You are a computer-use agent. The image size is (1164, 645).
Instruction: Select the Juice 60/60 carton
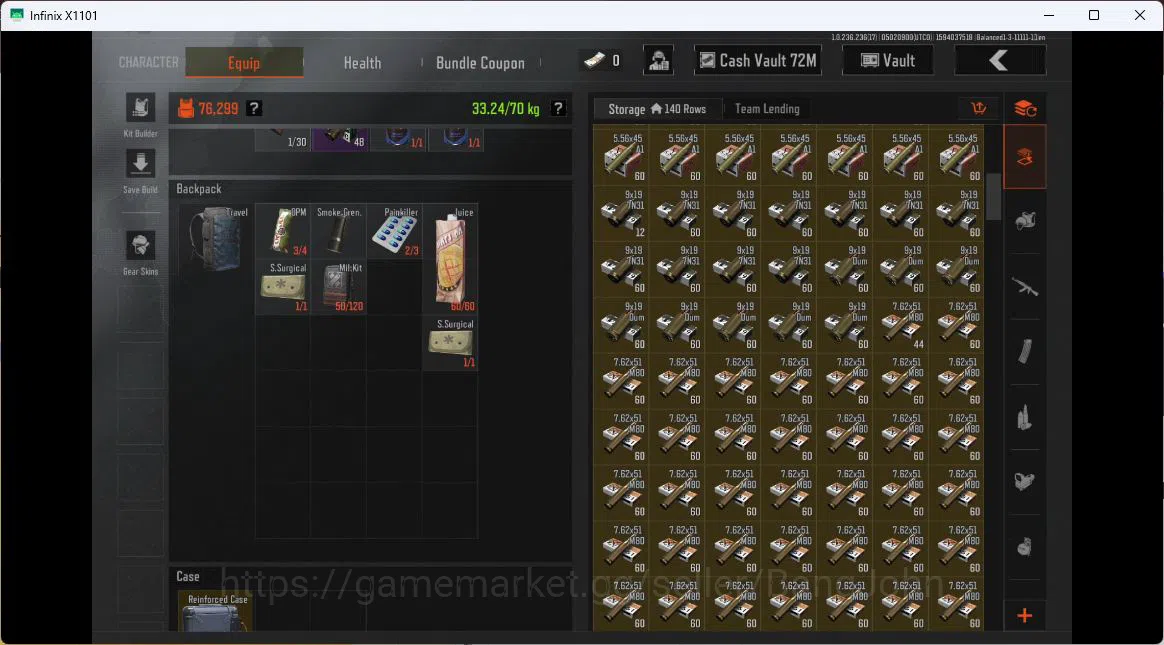point(451,258)
